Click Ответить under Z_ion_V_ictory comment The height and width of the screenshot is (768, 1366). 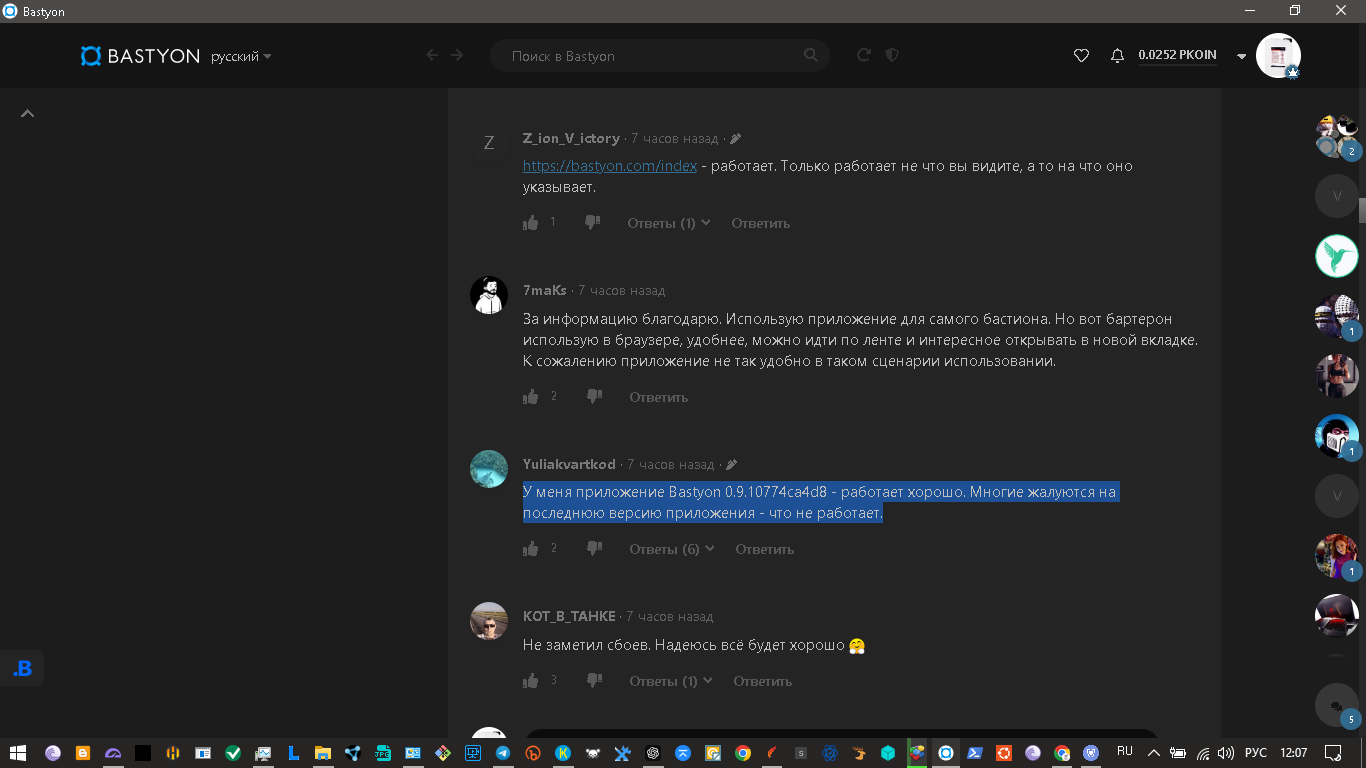[760, 223]
